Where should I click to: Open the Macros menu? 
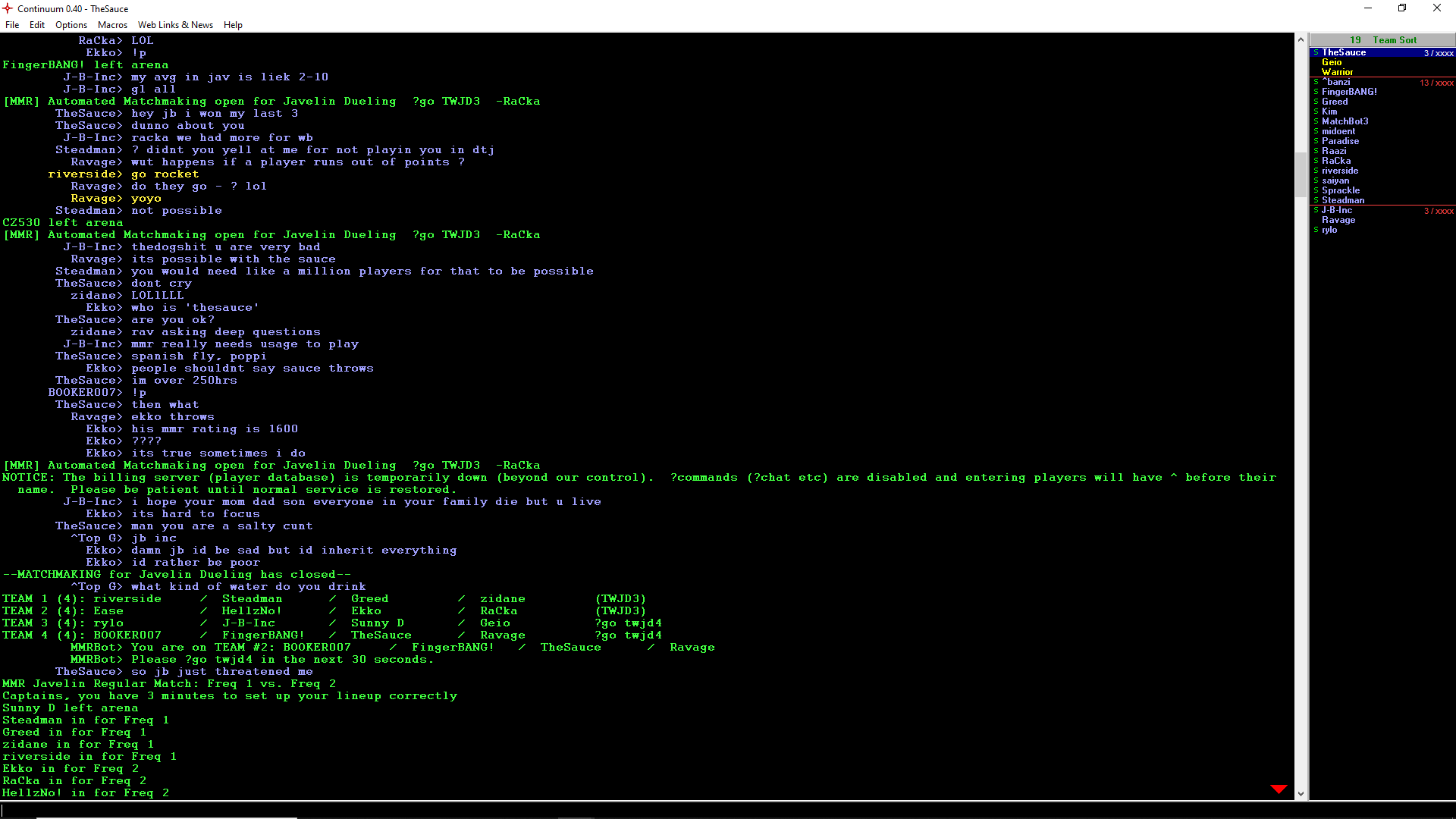coord(112,25)
